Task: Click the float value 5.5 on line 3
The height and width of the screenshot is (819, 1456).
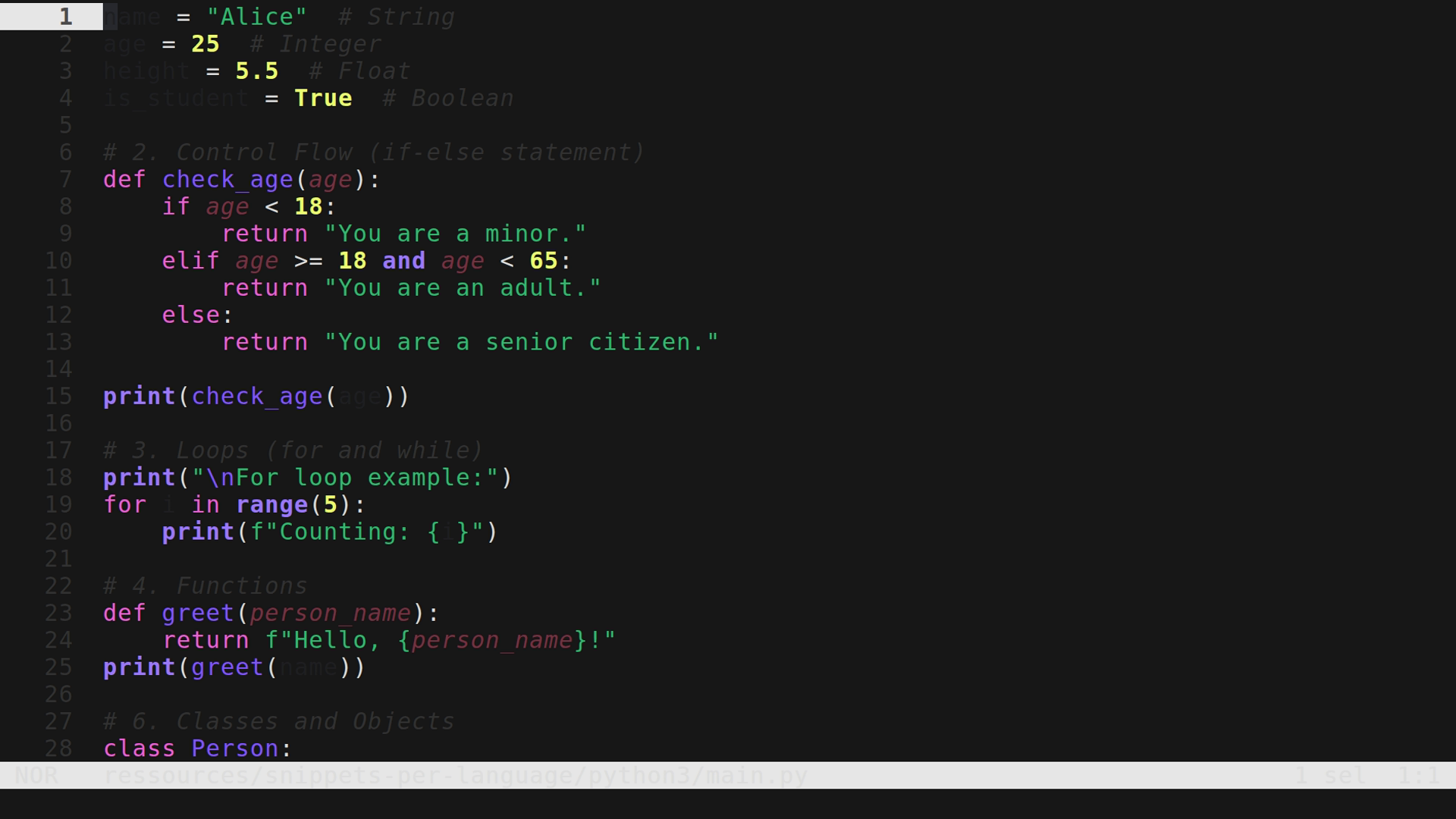Action: point(256,71)
